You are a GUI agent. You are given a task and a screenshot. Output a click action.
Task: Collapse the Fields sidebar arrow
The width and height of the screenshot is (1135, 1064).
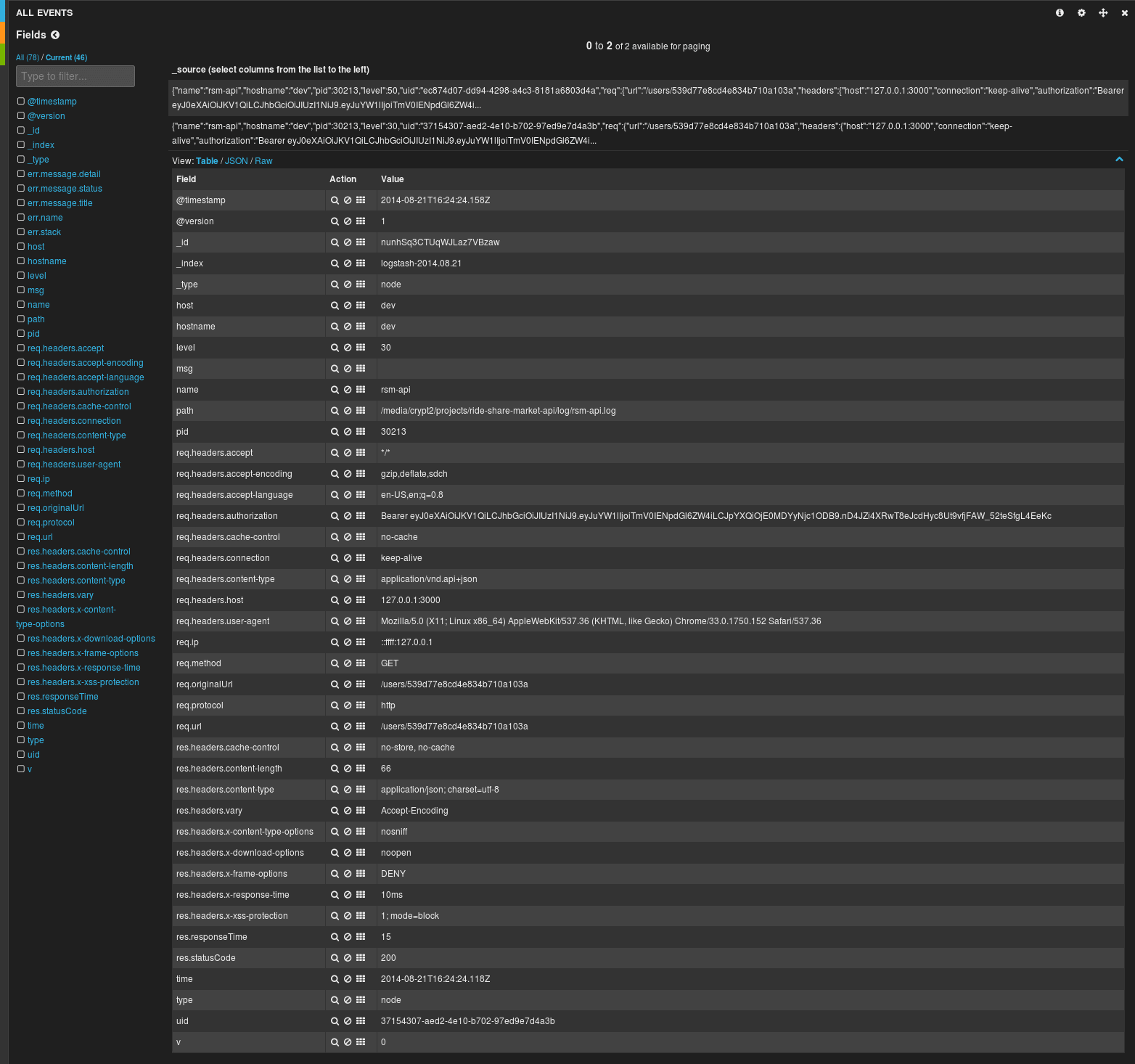(x=55, y=34)
